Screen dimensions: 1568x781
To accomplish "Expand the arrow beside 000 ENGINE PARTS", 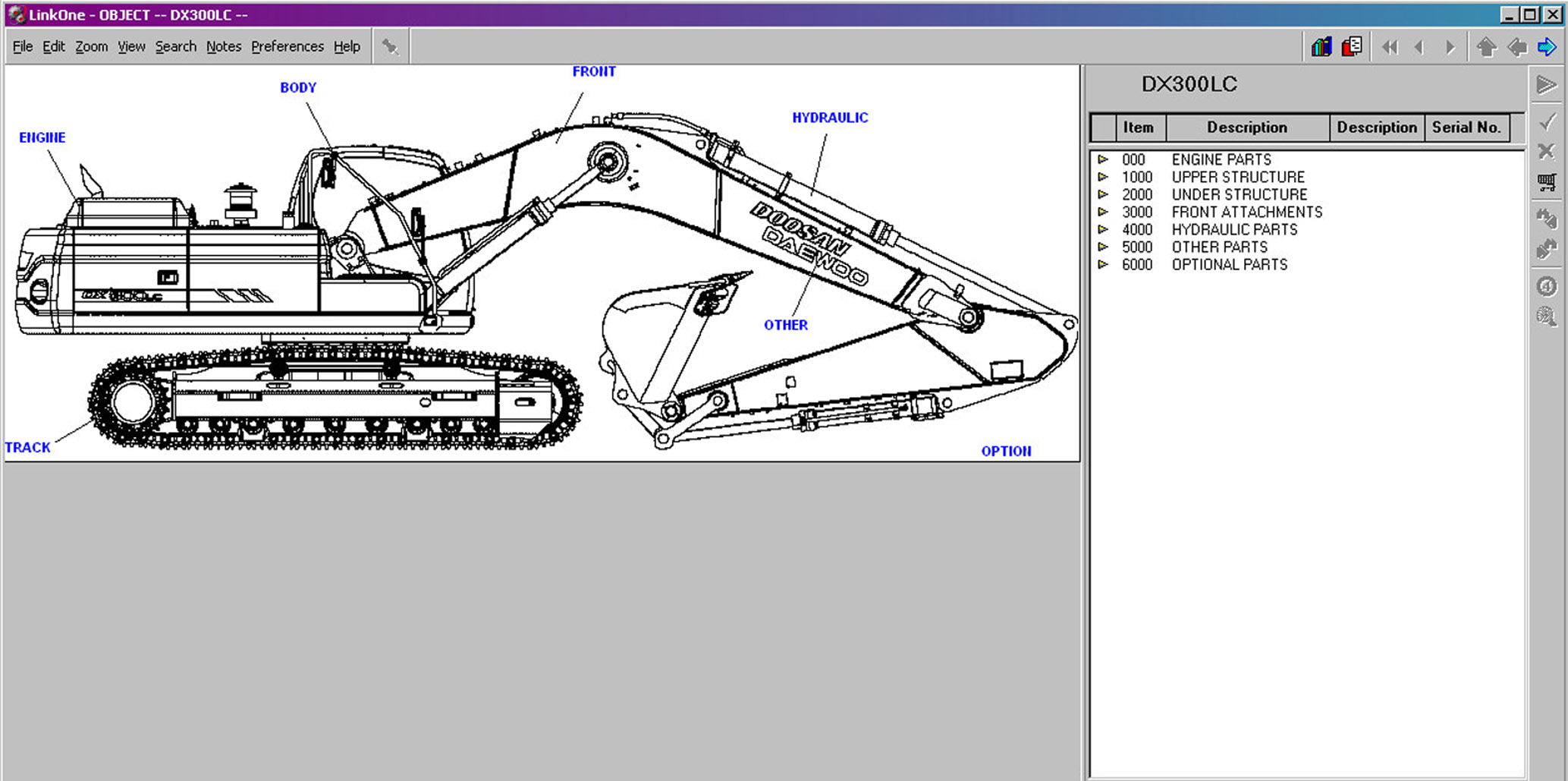I will [x=1103, y=159].
